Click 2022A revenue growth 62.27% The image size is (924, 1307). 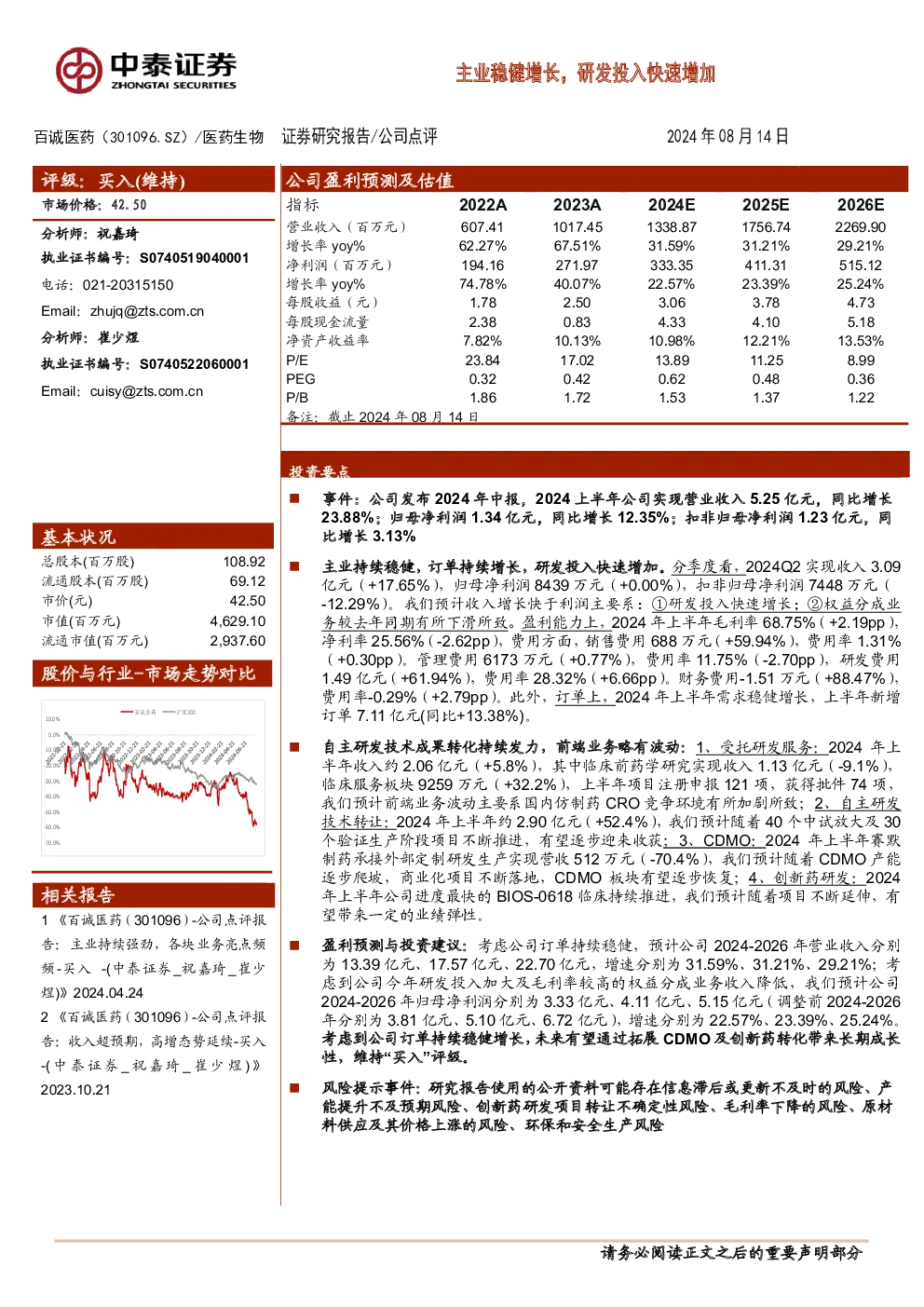[482, 246]
